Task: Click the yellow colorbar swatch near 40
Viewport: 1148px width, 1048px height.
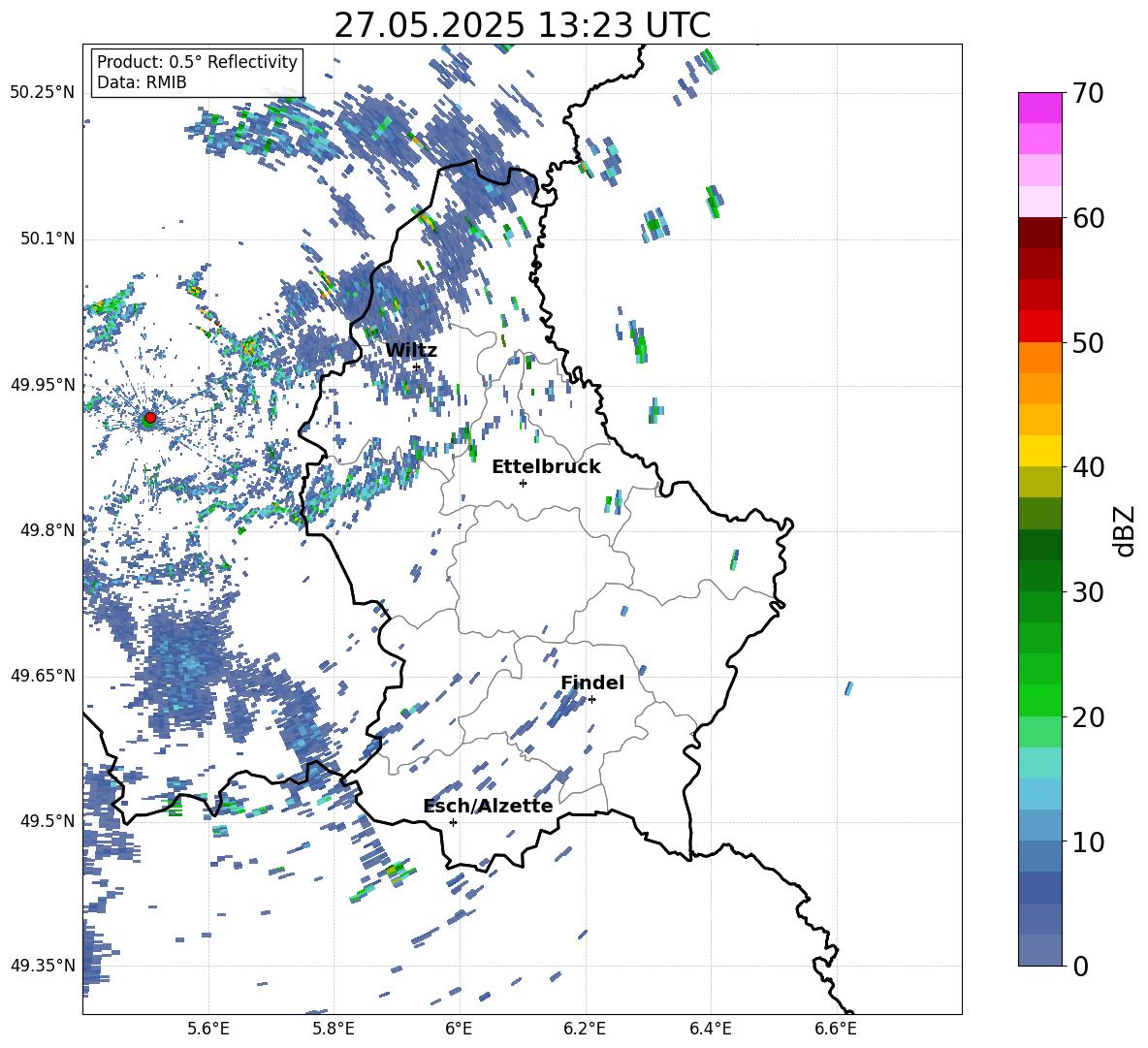Action: tap(1040, 451)
